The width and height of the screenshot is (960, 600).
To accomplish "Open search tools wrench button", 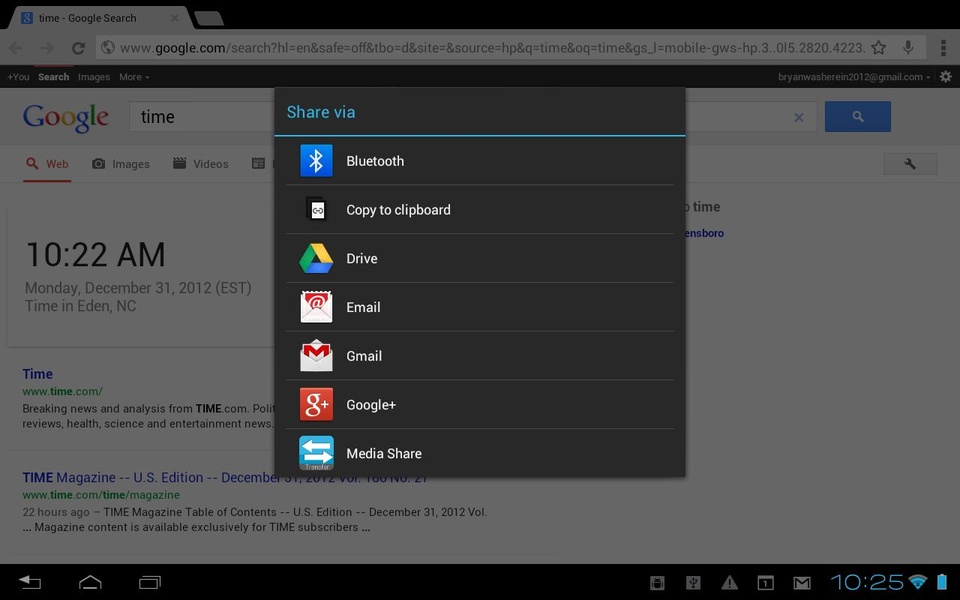I will pos(910,164).
